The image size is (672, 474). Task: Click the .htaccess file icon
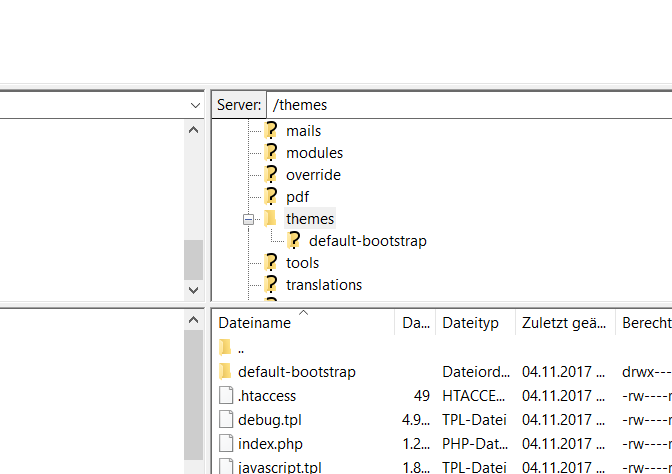pyautogui.click(x=226, y=395)
